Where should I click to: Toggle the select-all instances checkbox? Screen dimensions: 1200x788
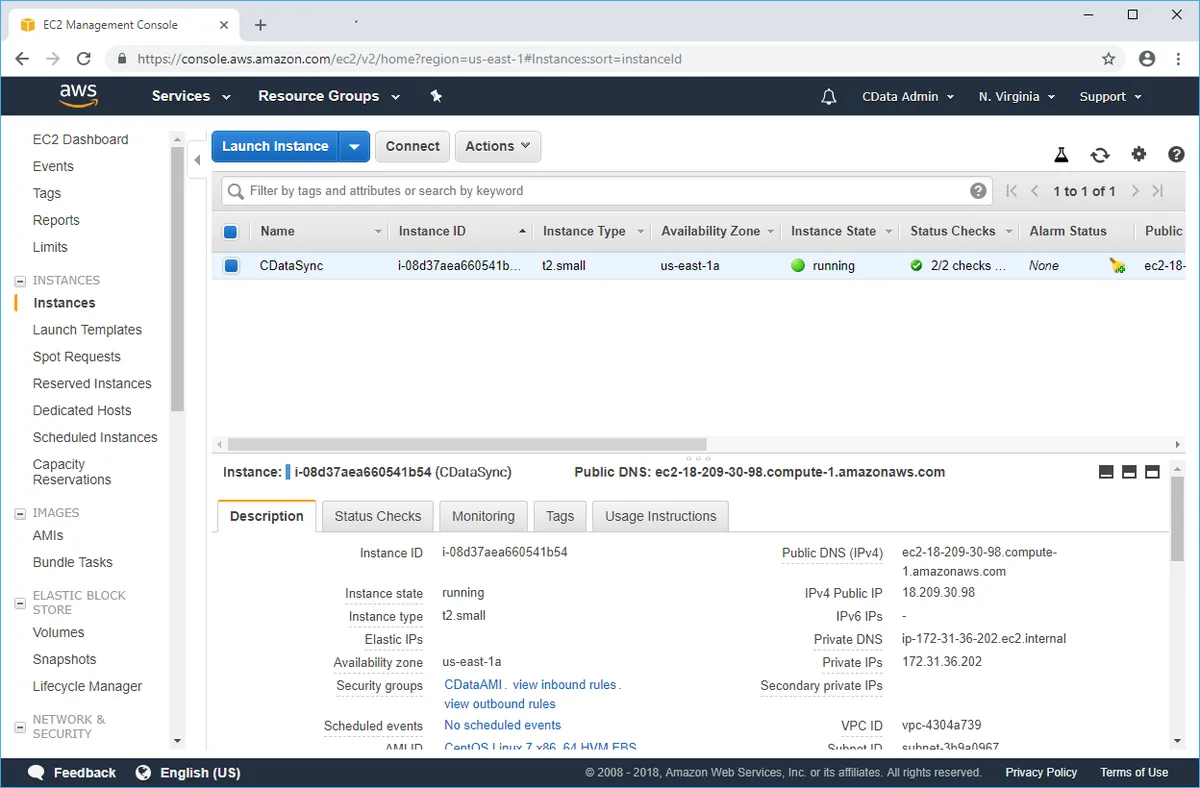tap(230, 232)
